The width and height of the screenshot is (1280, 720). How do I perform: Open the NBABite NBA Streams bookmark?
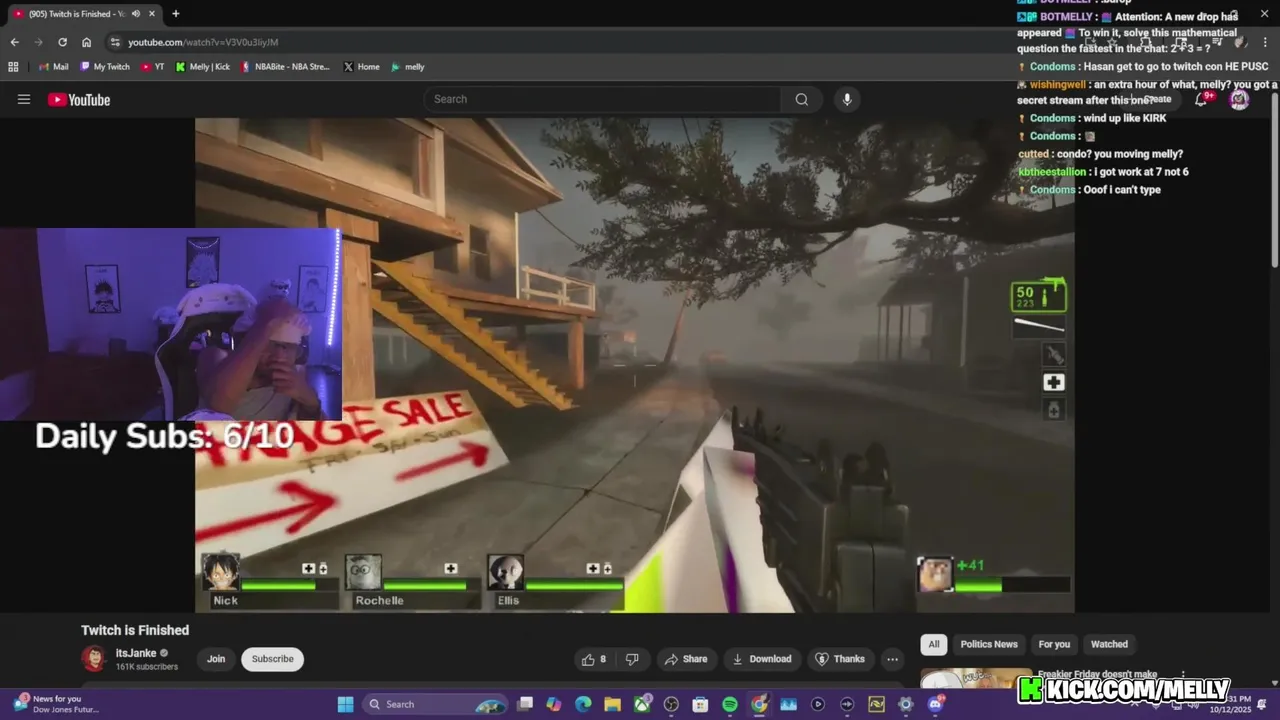285,67
